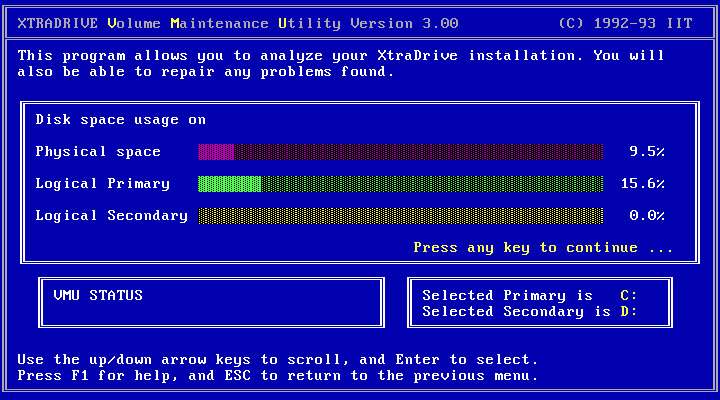Click the 'Press F1 for help' instruction line

278,376
